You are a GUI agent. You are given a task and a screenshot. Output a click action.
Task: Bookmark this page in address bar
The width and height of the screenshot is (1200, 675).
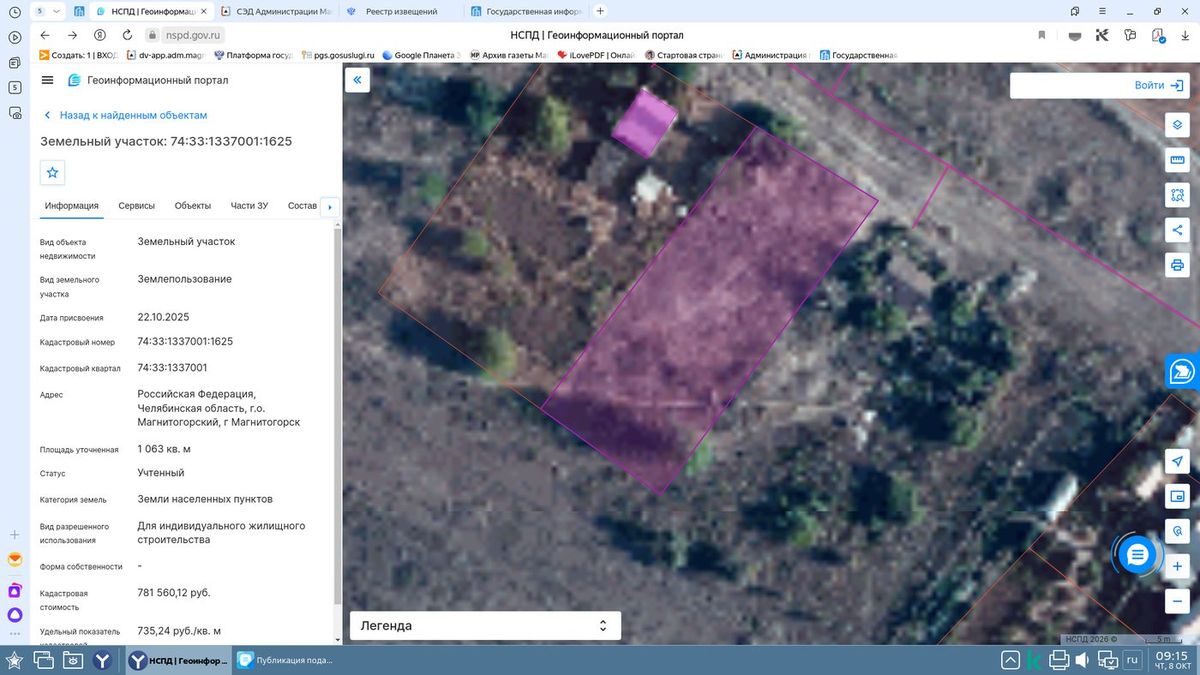pos(1041,35)
